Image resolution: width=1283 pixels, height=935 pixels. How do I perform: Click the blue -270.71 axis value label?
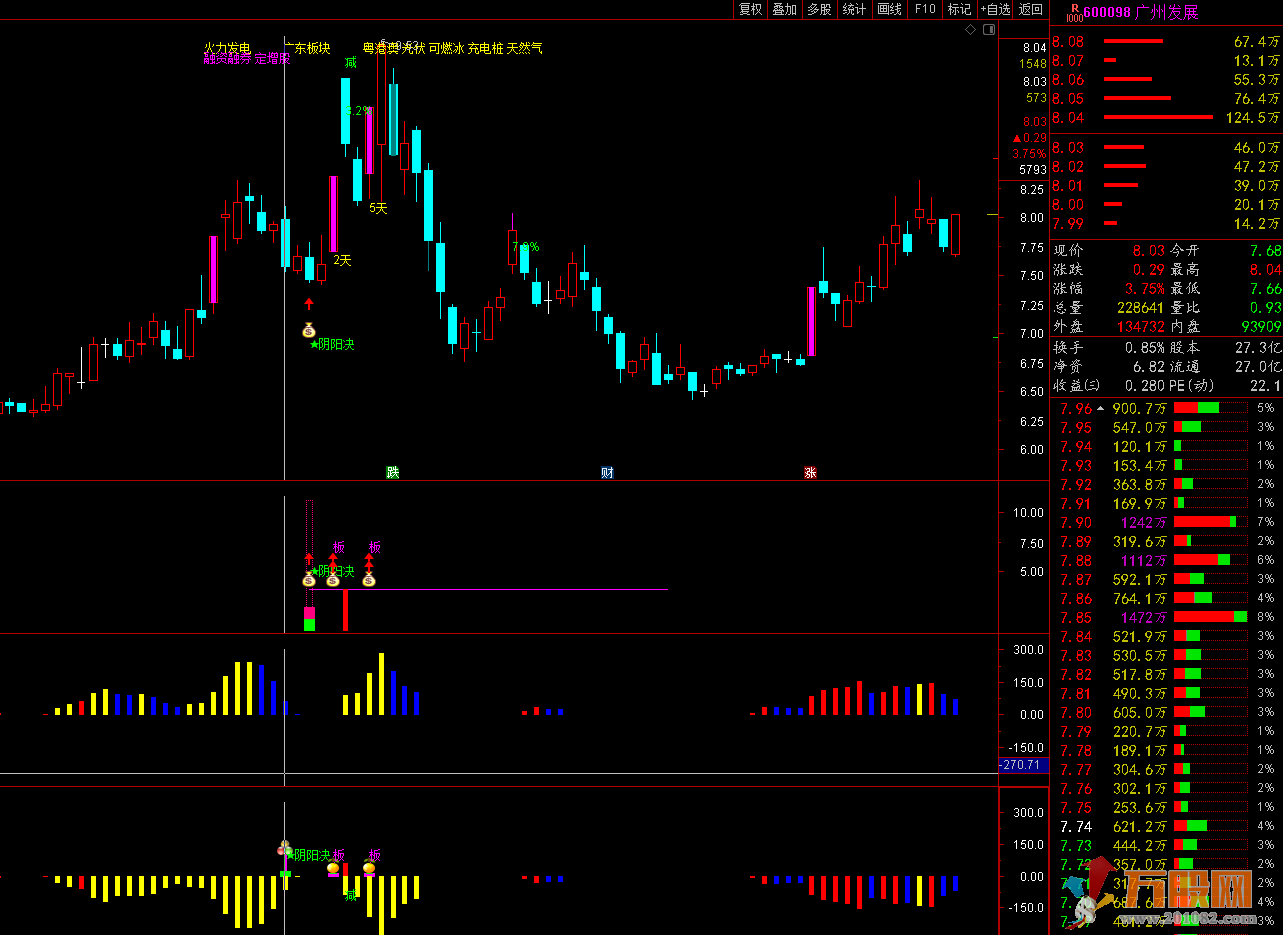[1022, 765]
